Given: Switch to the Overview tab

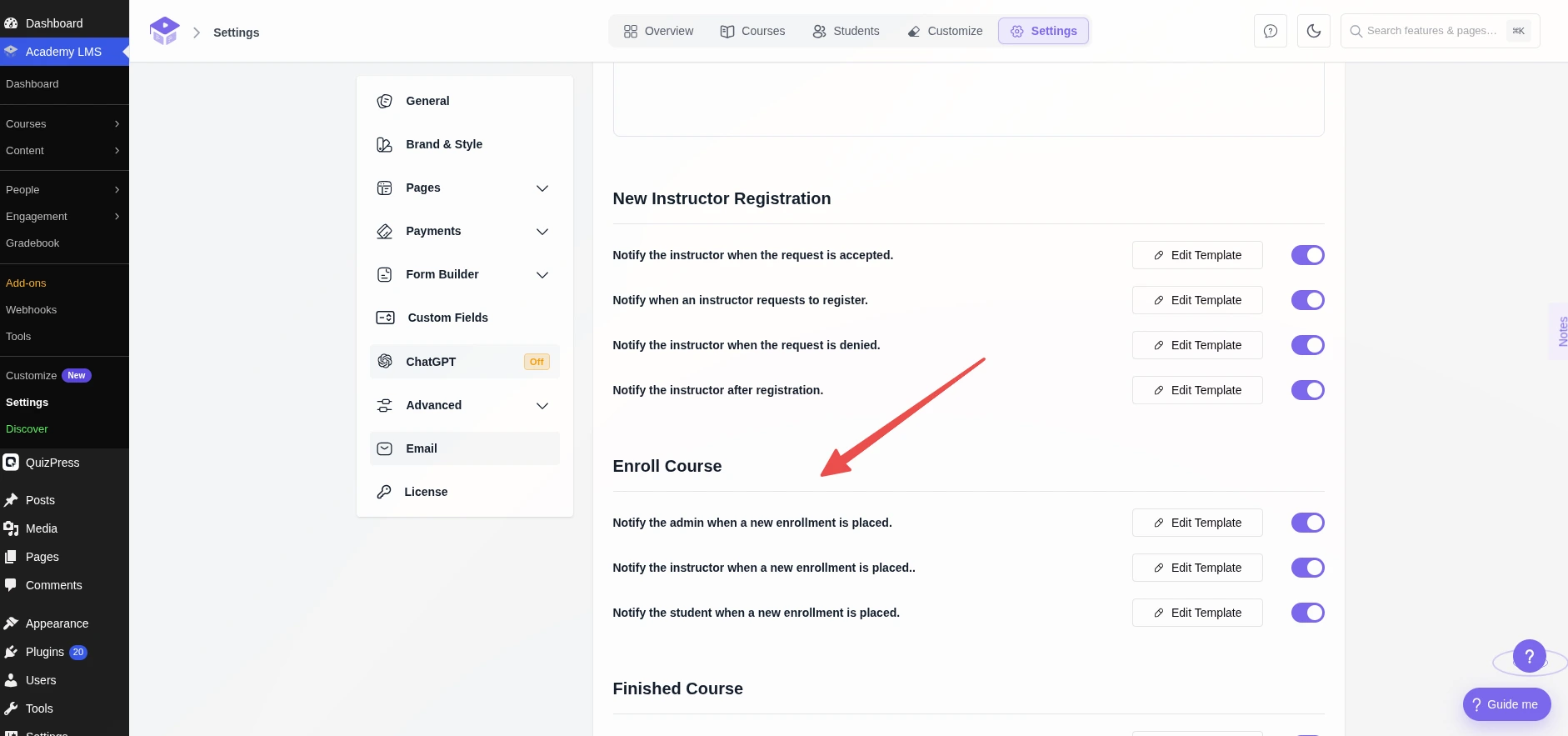Looking at the screenshot, I should (x=658, y=31).
